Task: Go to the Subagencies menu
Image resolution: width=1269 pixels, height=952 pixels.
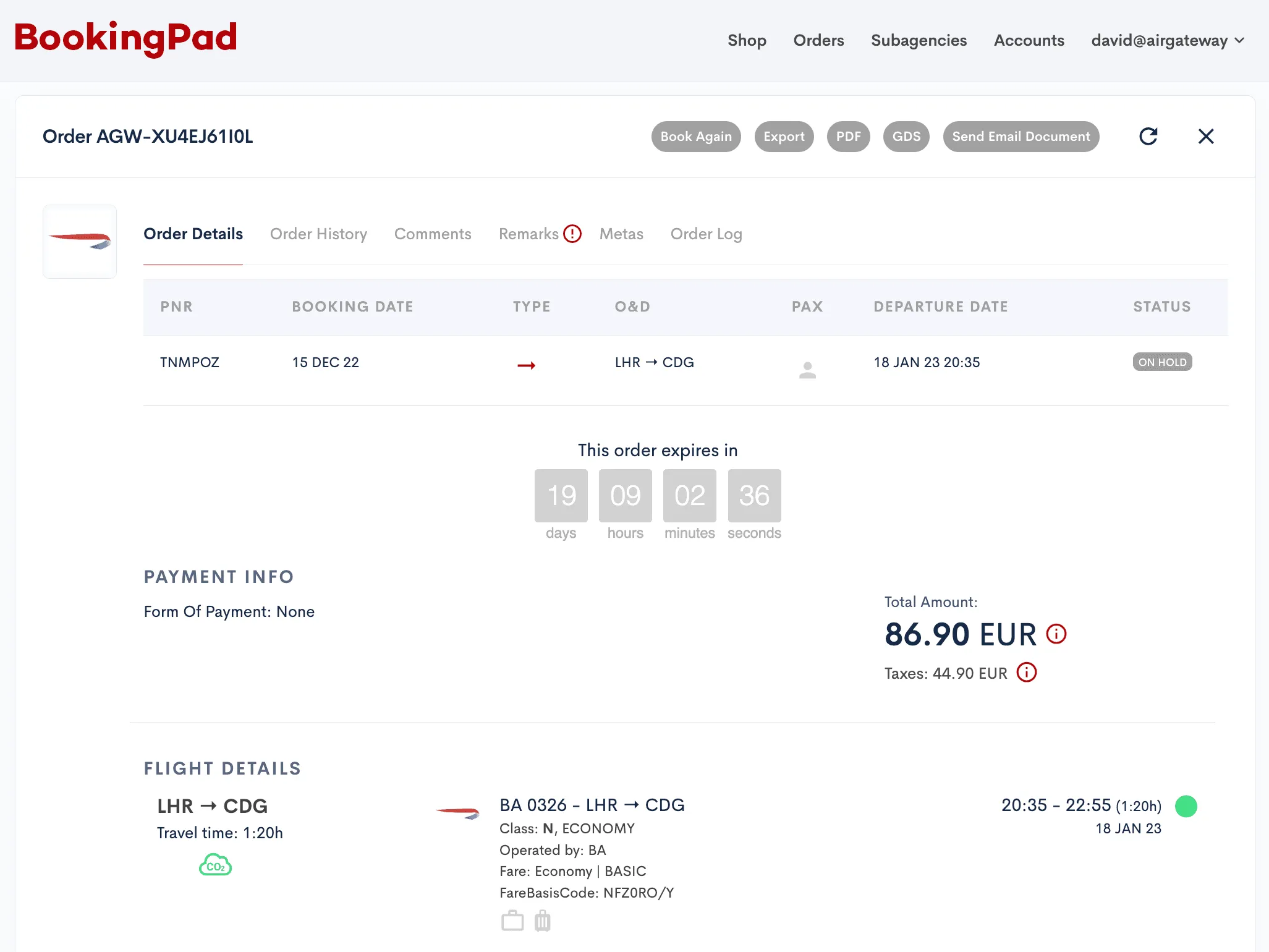Action: click(x=919, y=40)
